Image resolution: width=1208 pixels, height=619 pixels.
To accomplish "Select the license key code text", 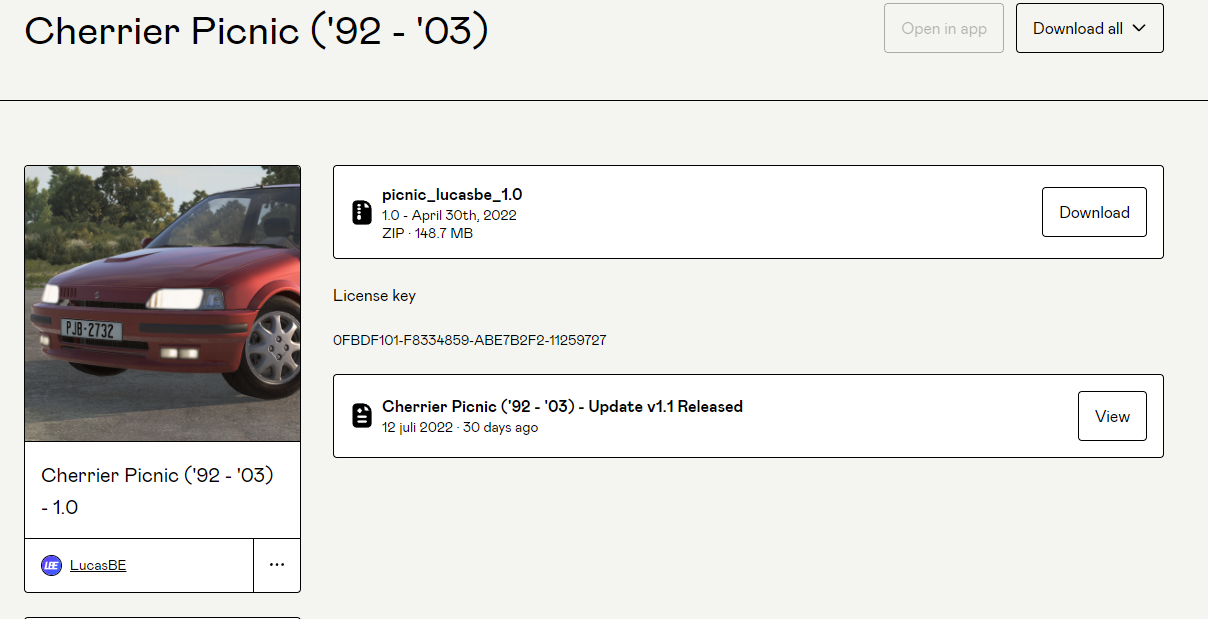I will pyautogui.click(x=469, y=340).
